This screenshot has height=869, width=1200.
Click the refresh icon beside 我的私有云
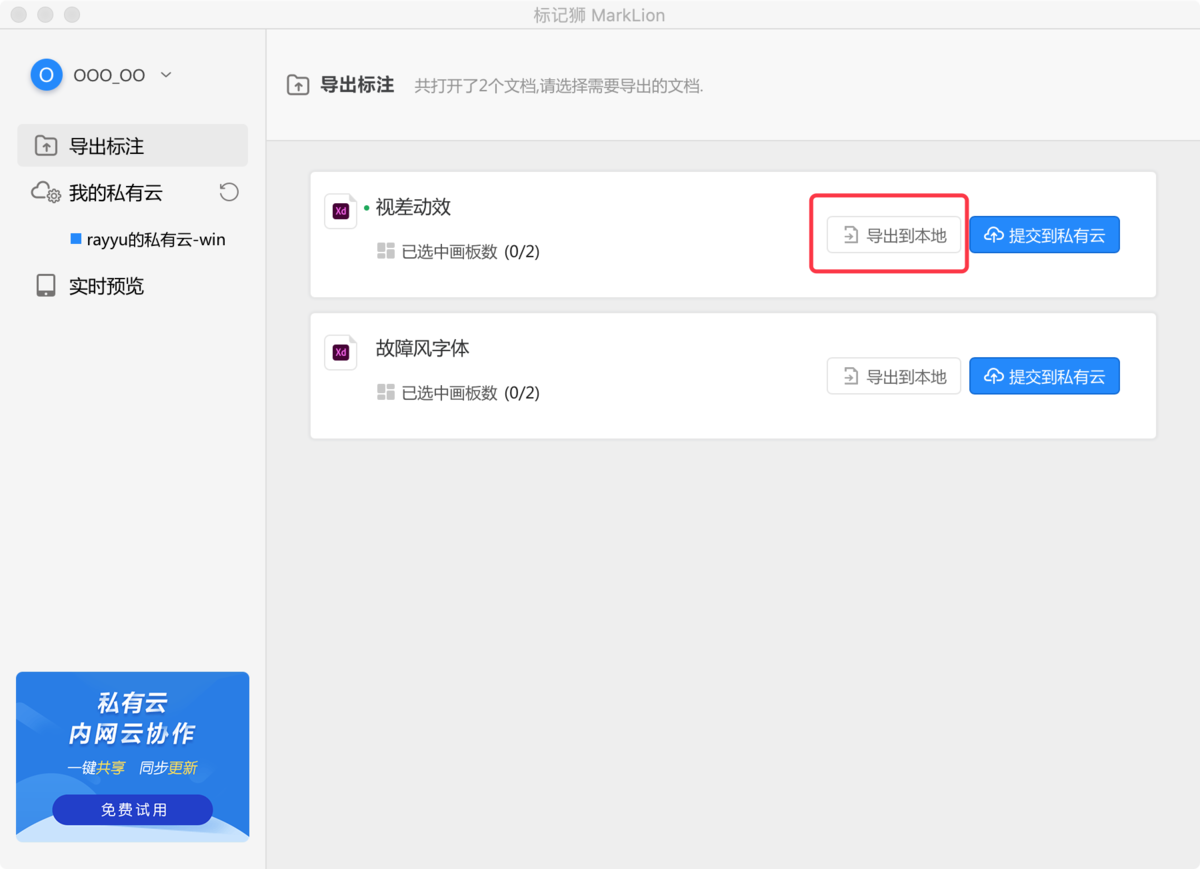tap(229, 192)
